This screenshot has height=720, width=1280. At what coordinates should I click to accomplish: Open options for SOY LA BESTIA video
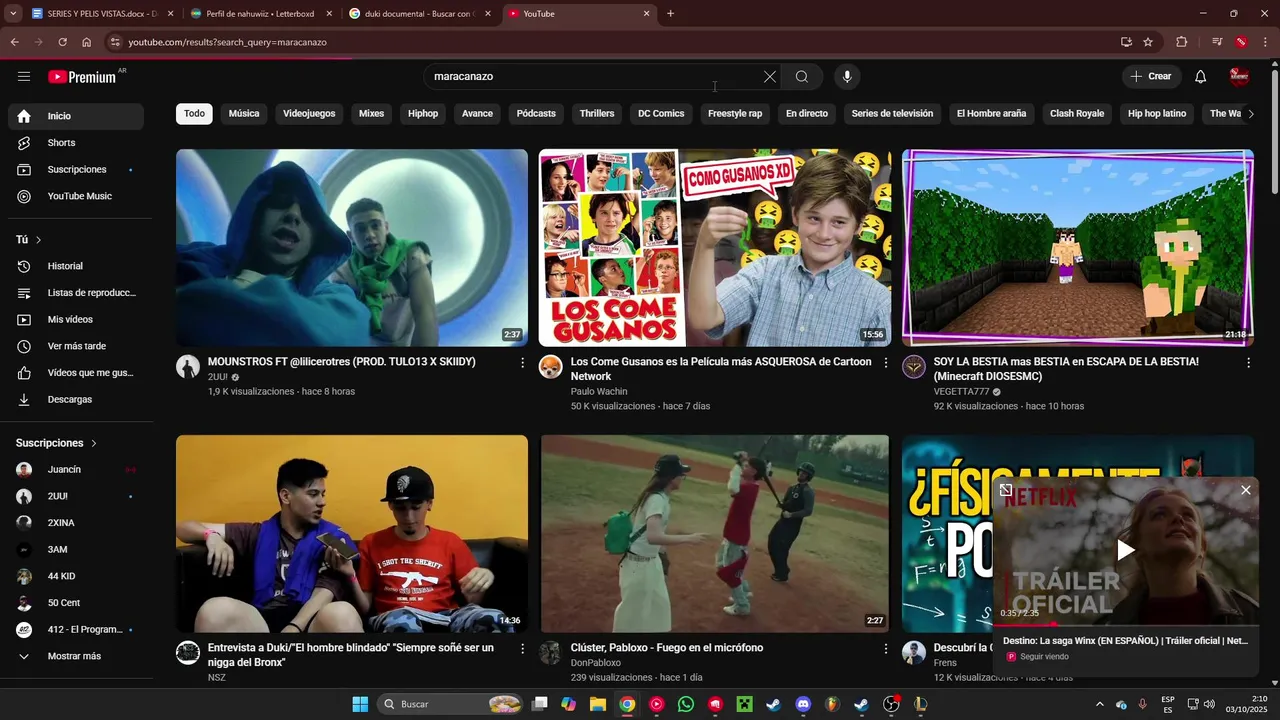[x=1248, y=363]
